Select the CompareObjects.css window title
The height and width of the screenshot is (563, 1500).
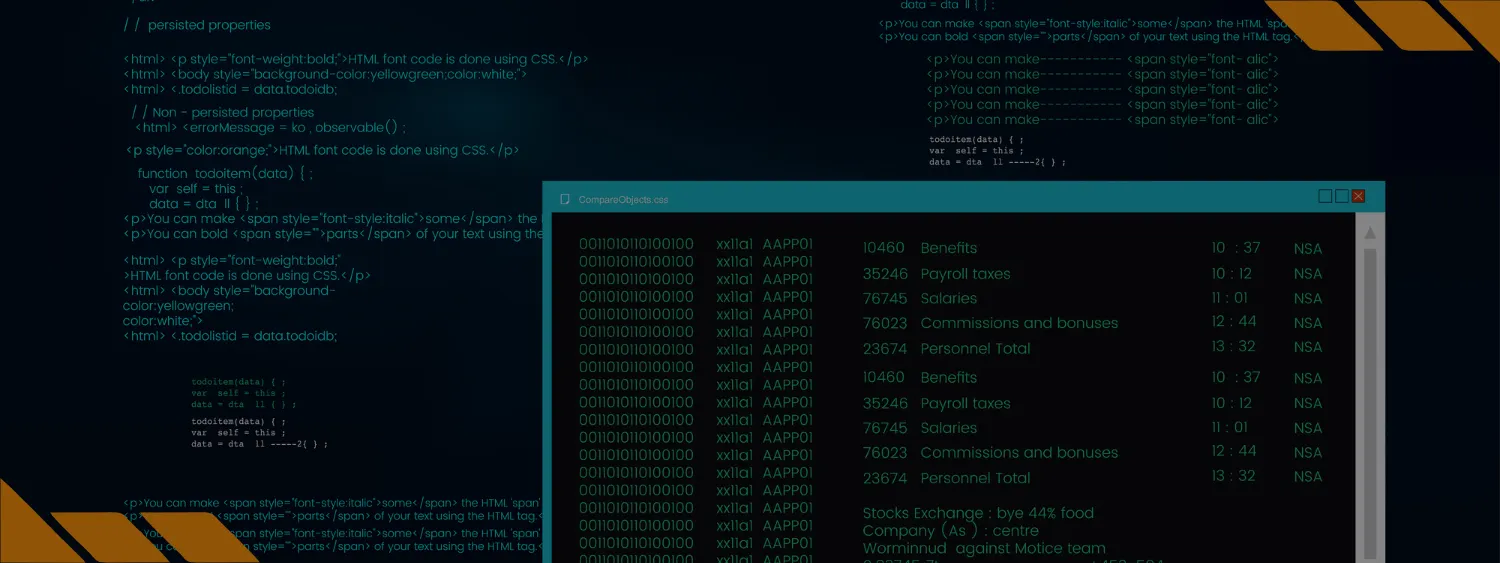623,200
